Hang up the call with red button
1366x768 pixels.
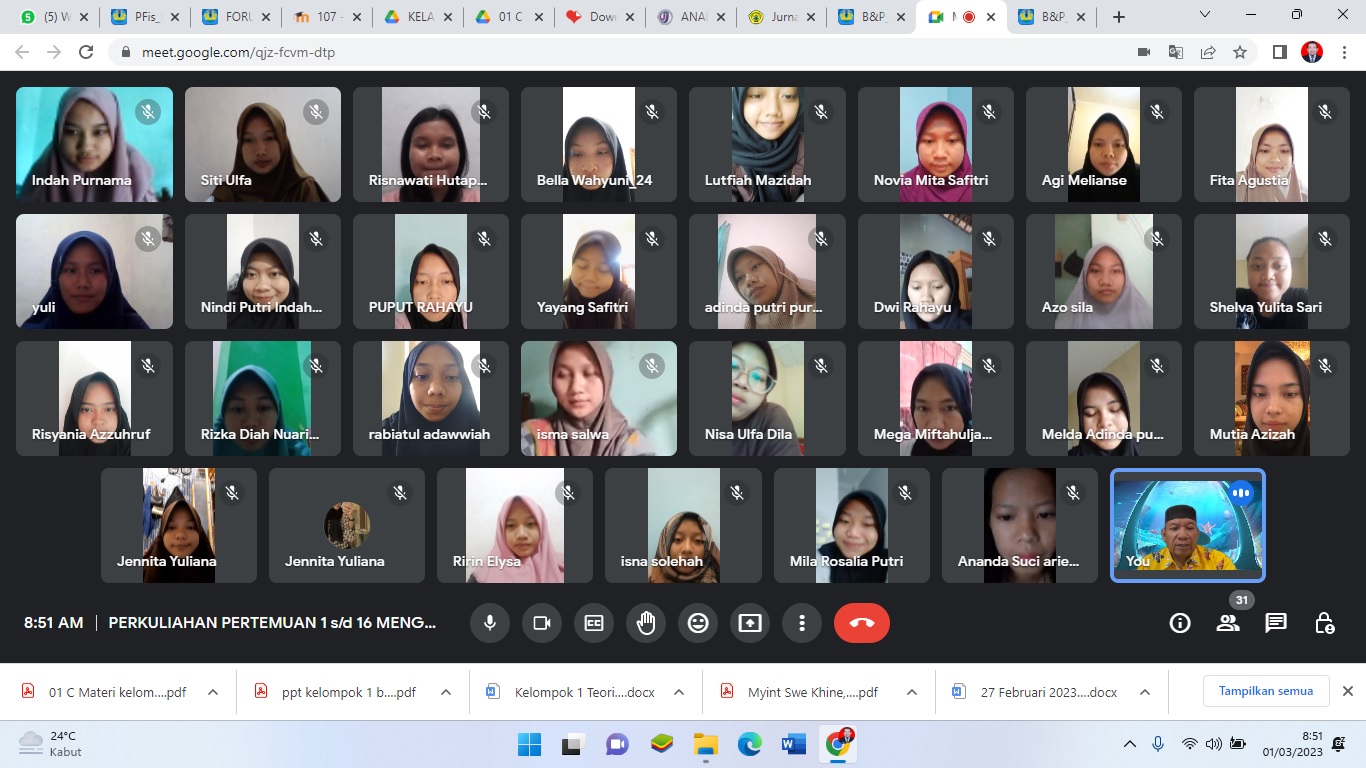click(861, 623)
